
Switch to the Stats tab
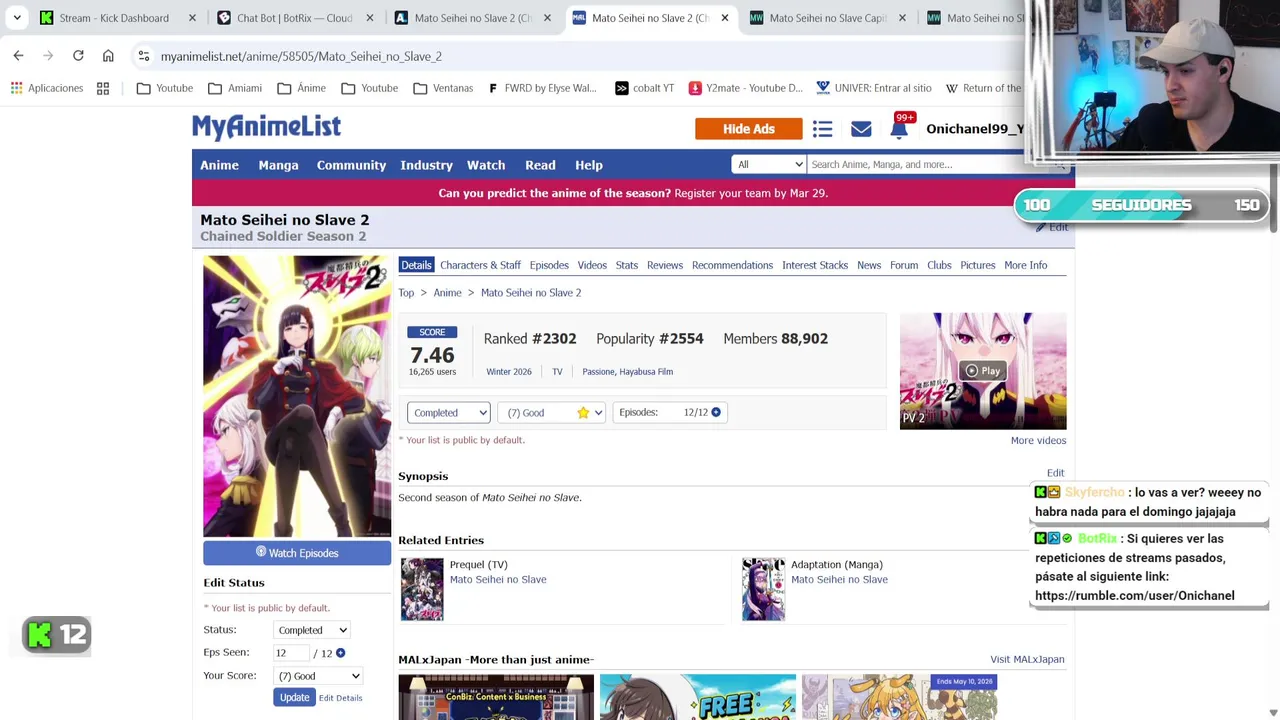pyautogui.click(x=627, y=265)
